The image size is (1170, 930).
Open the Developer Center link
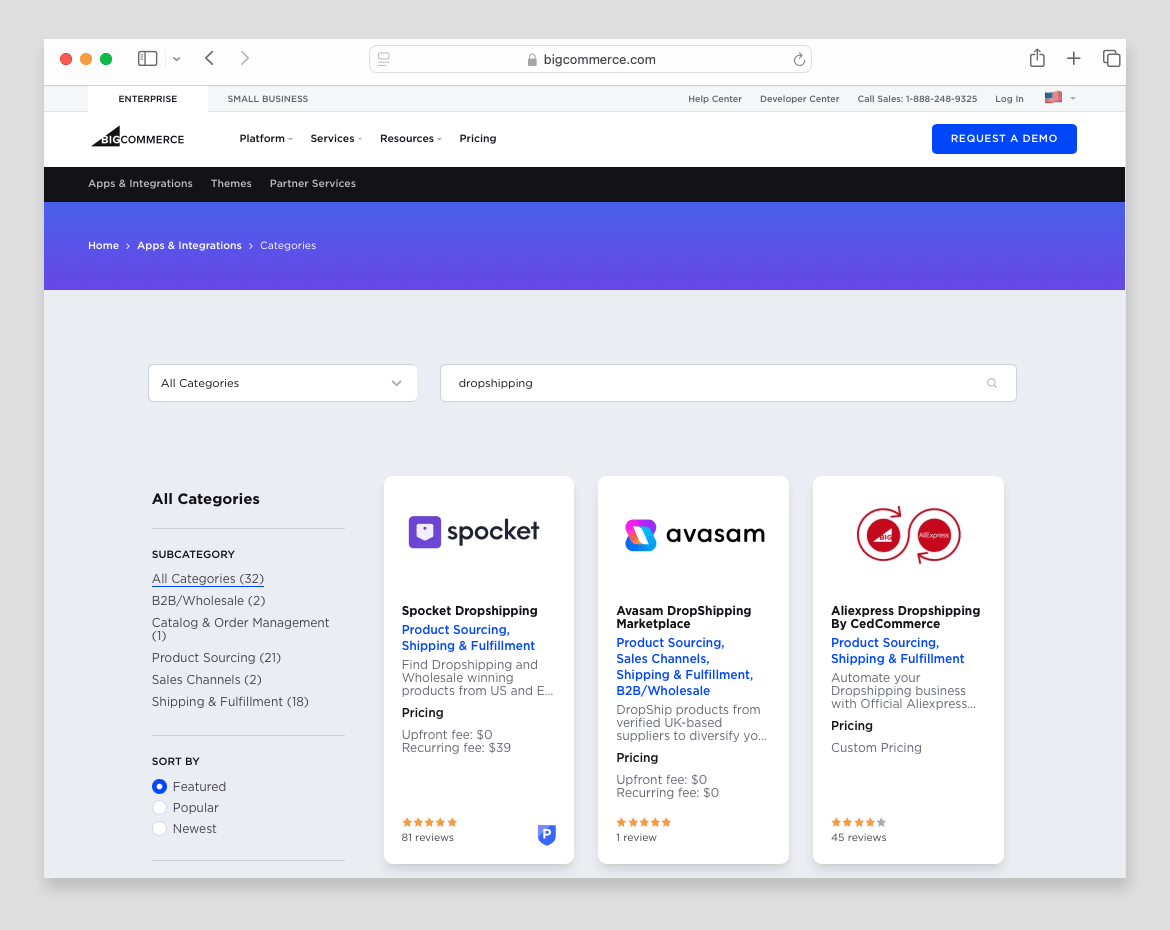pyautogui.click(x=799, y=99)
